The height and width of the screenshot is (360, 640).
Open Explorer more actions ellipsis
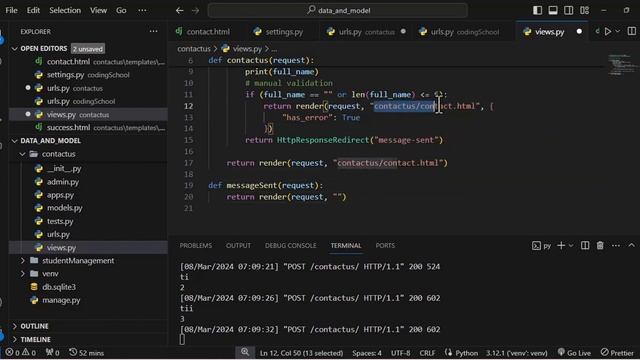(x=153, y=31)
